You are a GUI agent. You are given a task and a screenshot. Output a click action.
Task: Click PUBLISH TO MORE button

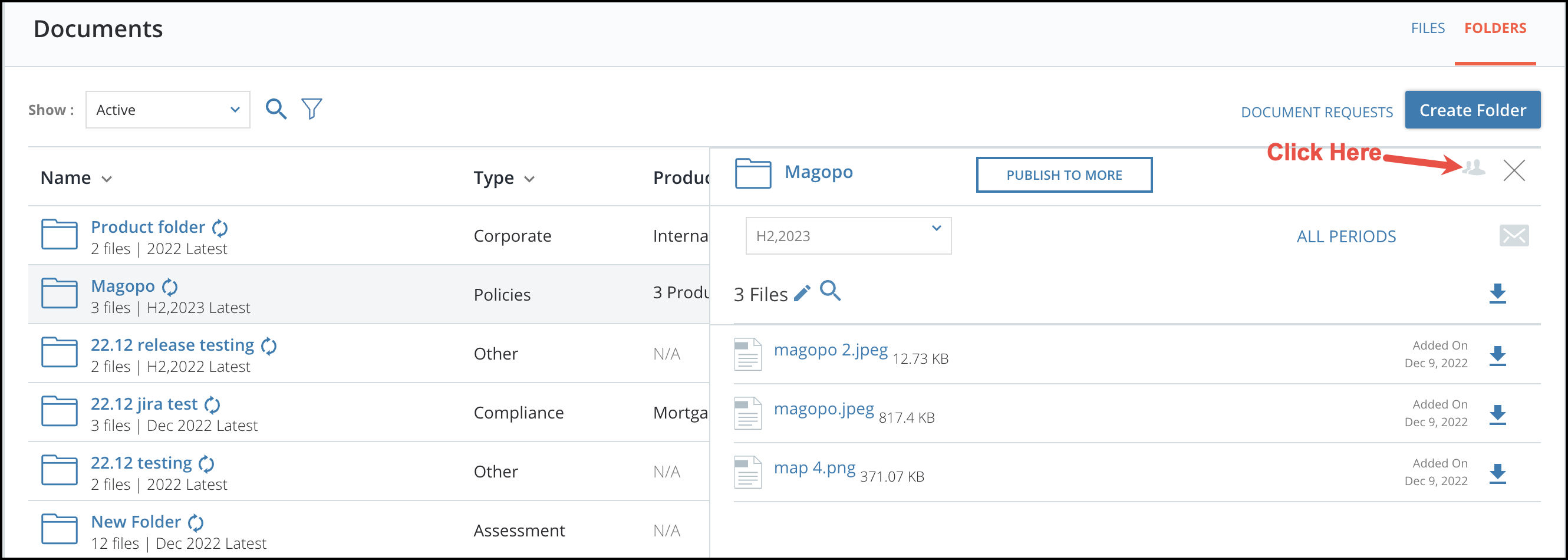(1065, 174)
